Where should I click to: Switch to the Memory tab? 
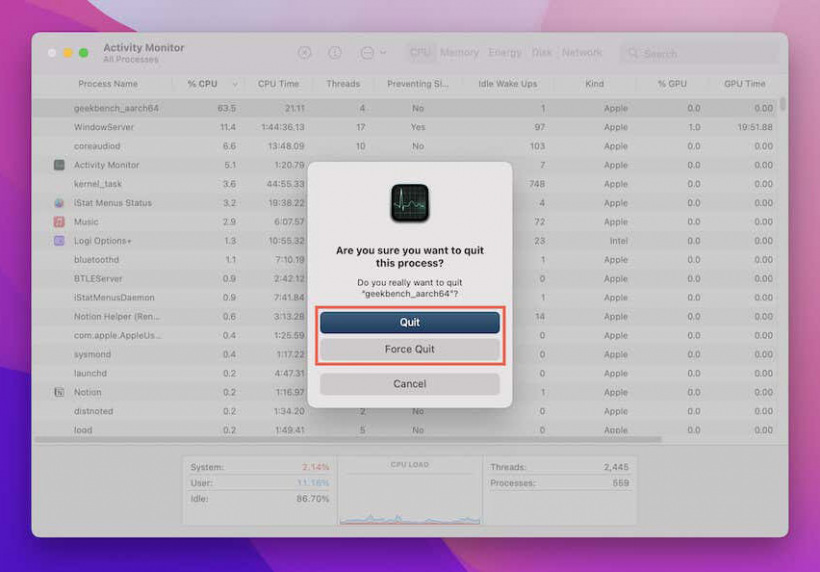point(459,53)
